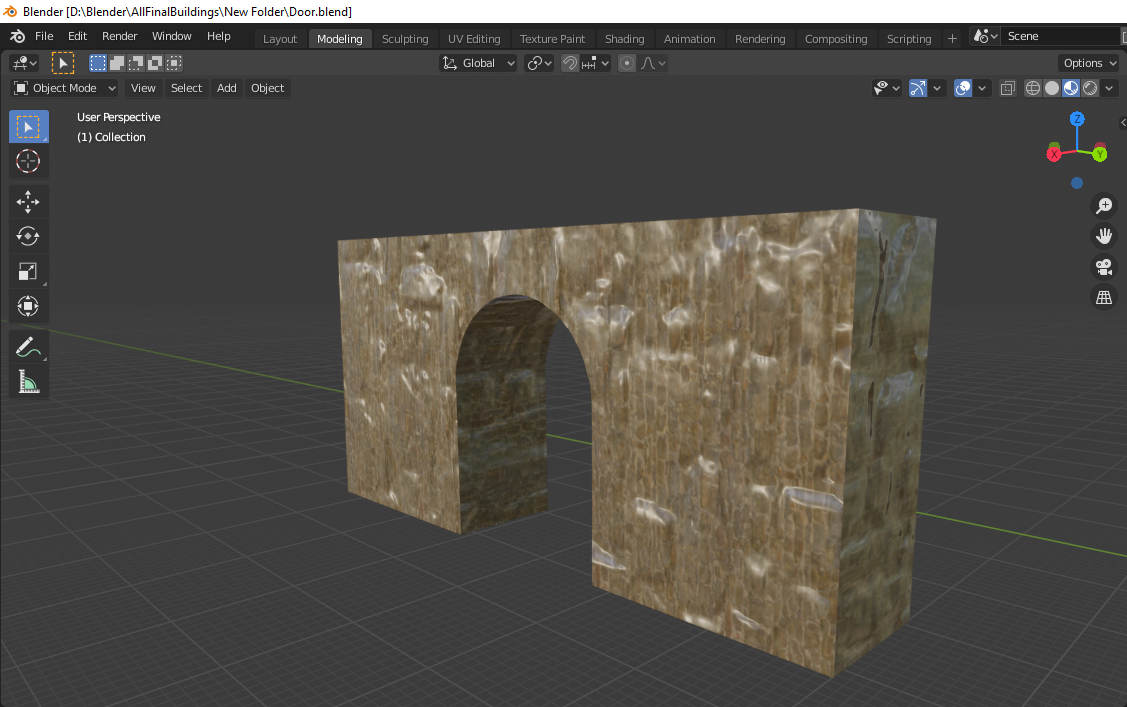Set selection mode to Extend selection
This screenshot has width=1127, height=707.
pyautogui.click(x=117, y=63)
